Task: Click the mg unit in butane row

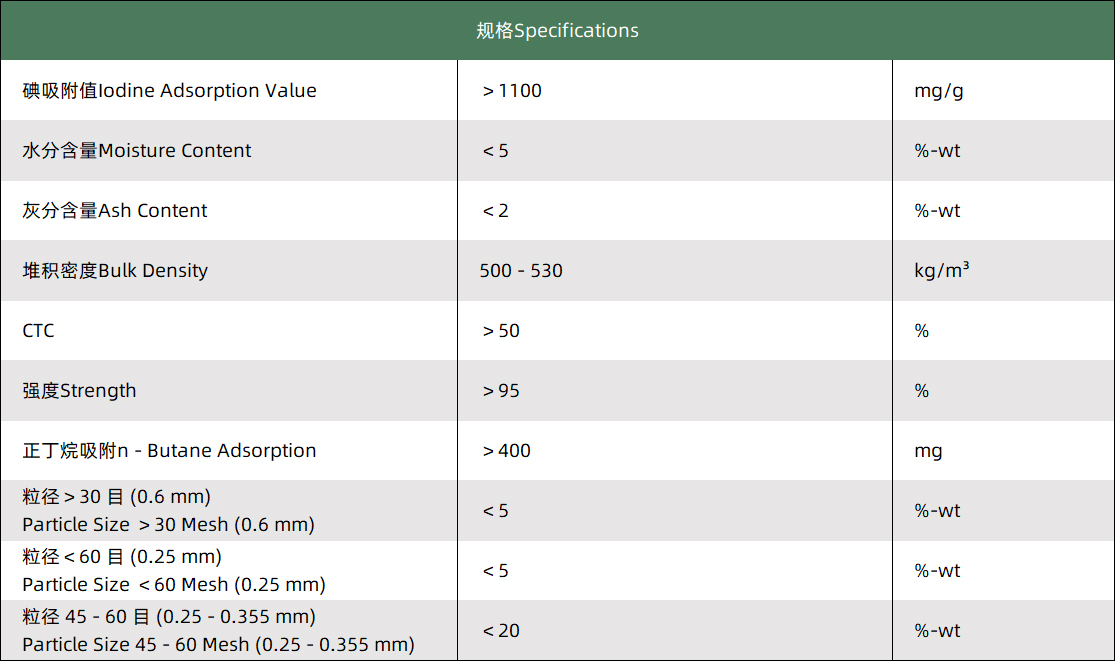Action: [x=928, y=451]
